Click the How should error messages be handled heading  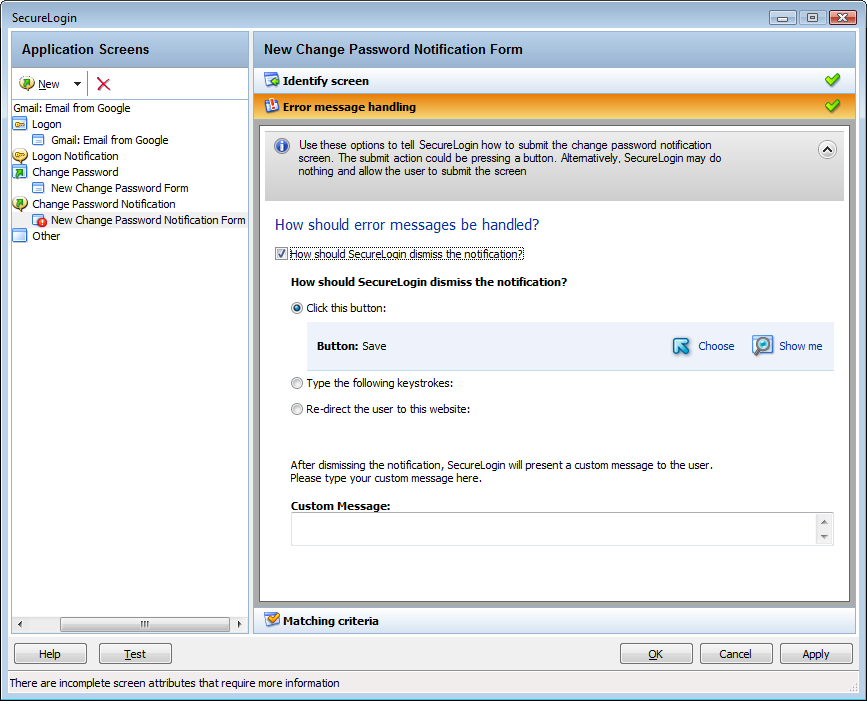tap(407, 224)
